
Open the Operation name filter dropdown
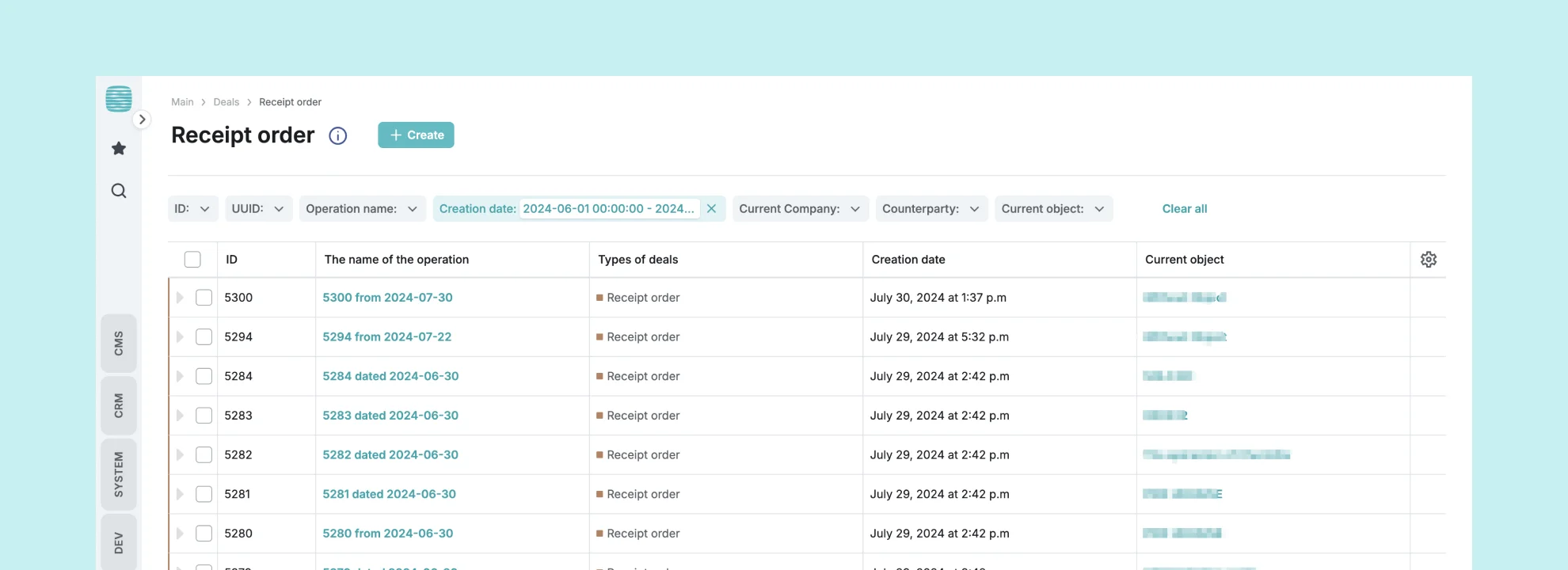point(362,209)
